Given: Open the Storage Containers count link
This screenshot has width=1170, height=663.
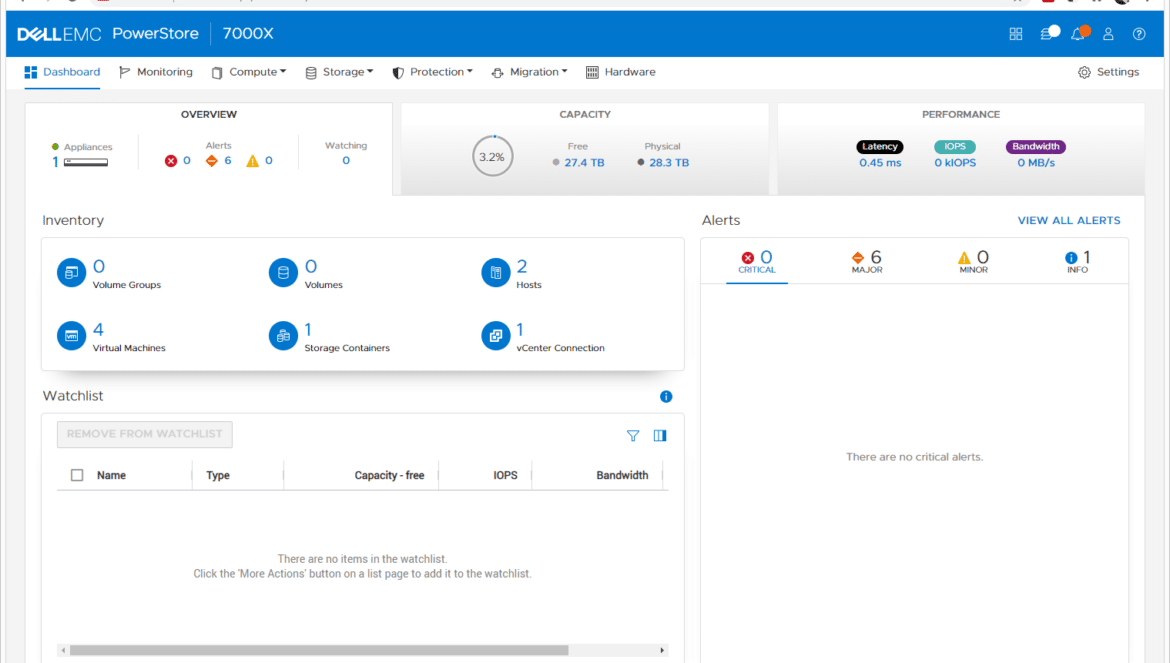Looking at the screenshot, I should coord(308,330).
